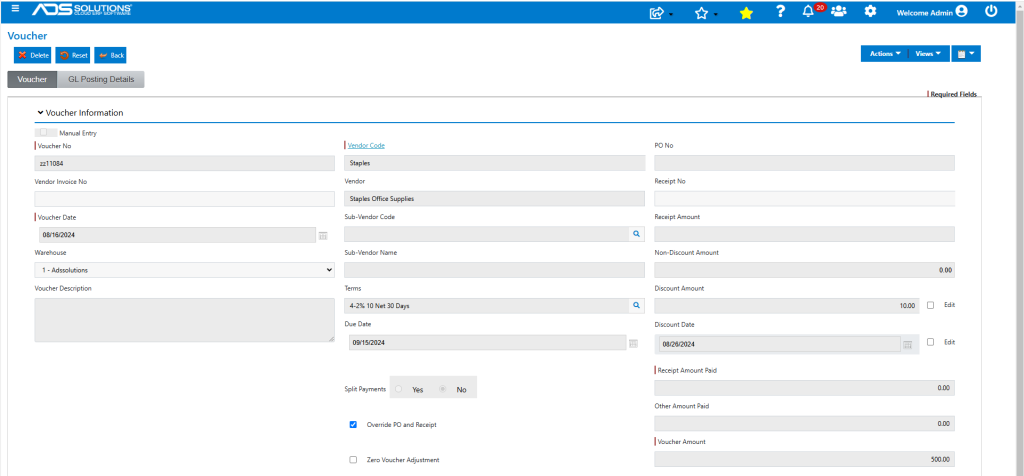The height and width of the screenshot is (476, 1024).
Task: Click the Vendor Code field containing Staples
Action: tap(494, 163)
